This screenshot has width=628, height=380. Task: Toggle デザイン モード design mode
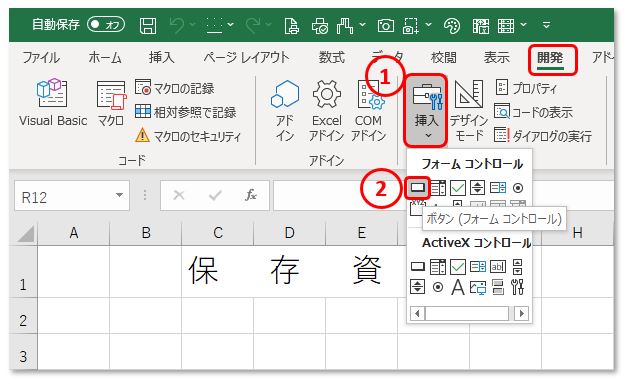tap(469, 111)
